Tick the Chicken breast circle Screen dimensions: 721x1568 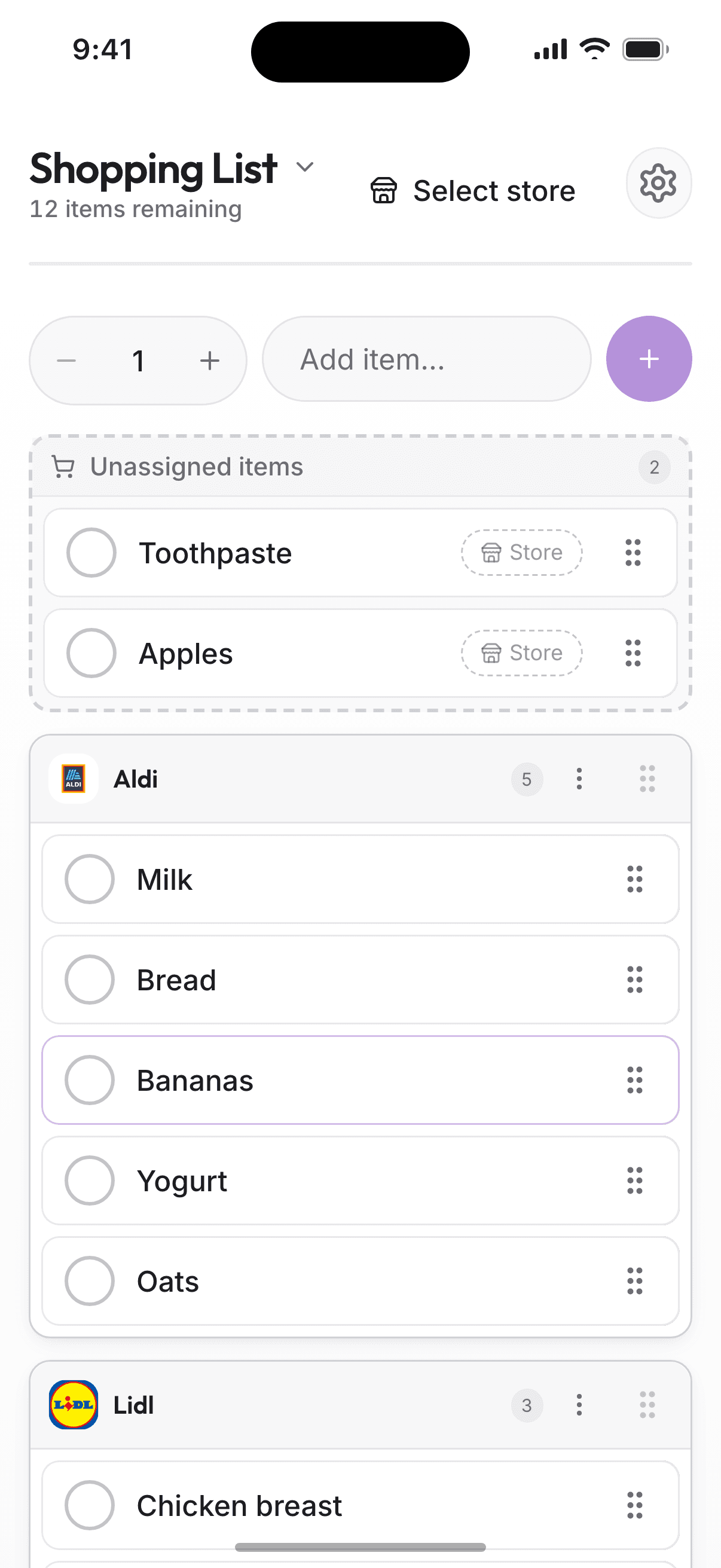point(90,1505)
